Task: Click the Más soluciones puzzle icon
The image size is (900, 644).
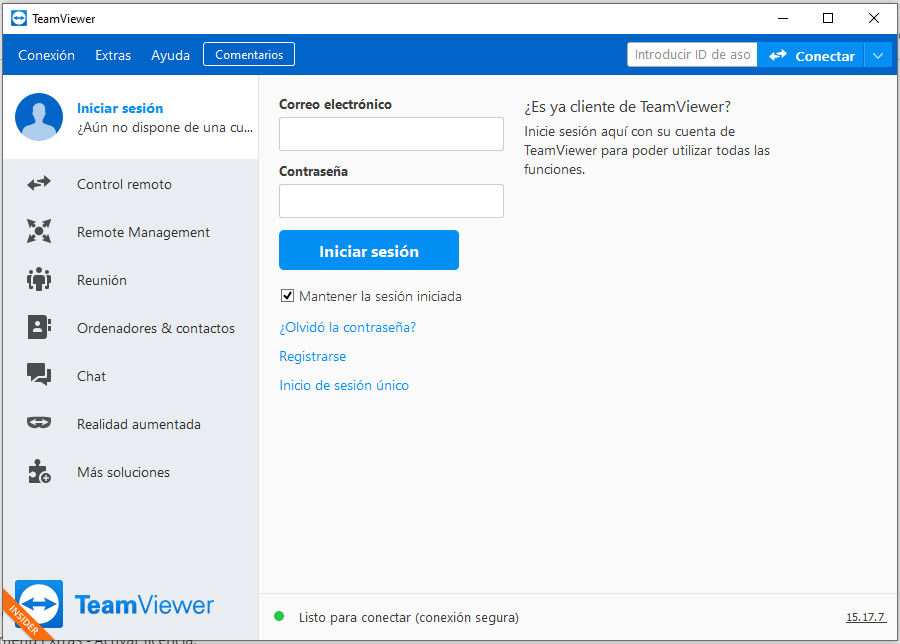Action: coord(39,471)
